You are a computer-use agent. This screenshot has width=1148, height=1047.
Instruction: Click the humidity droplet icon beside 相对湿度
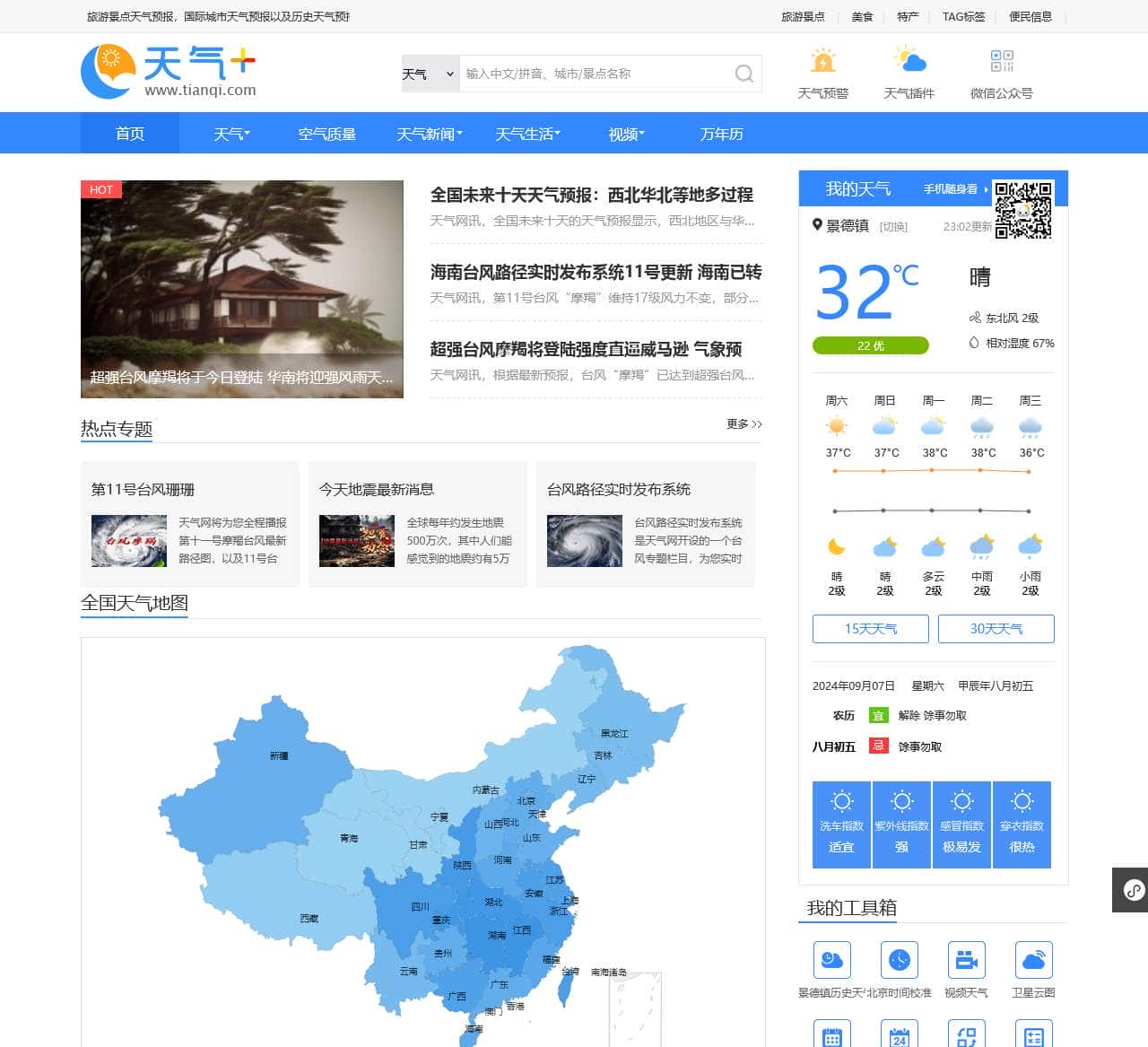[974, 343]
